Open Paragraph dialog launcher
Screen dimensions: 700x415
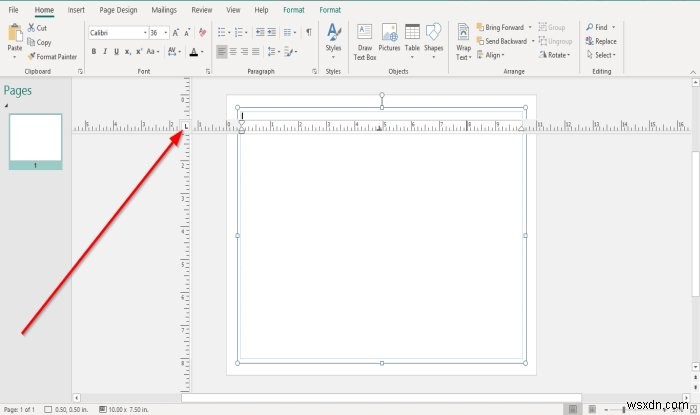[x=314, y=71]
